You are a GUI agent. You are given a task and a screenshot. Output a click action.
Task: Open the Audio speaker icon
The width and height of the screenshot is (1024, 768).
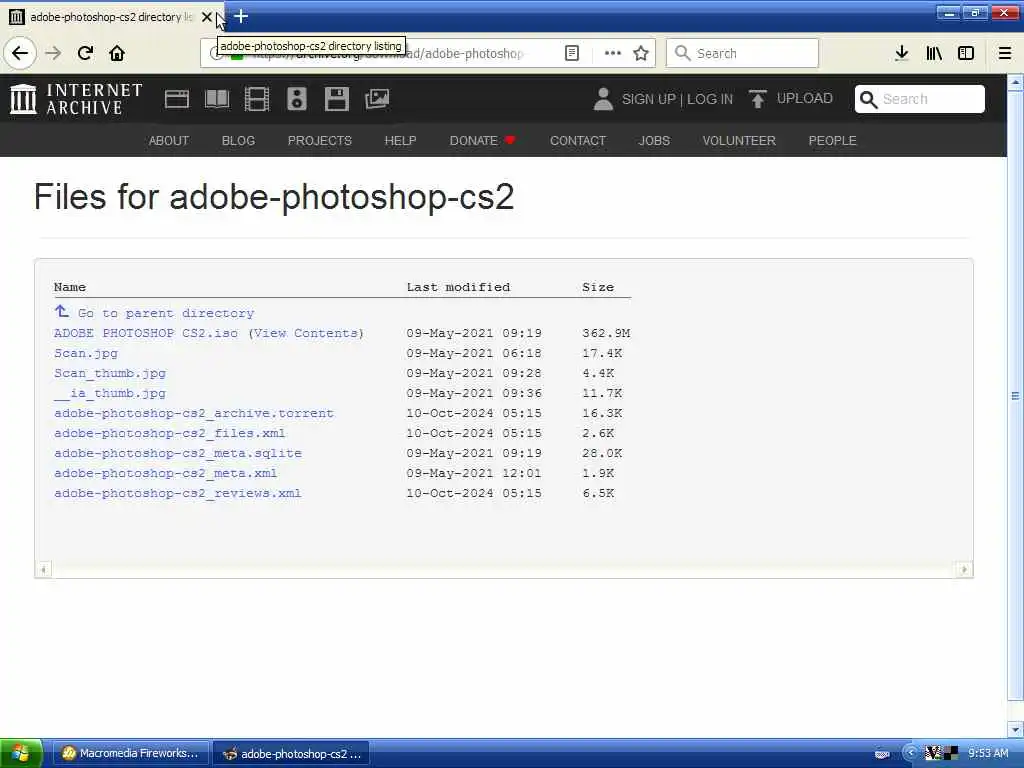point(296,99)
